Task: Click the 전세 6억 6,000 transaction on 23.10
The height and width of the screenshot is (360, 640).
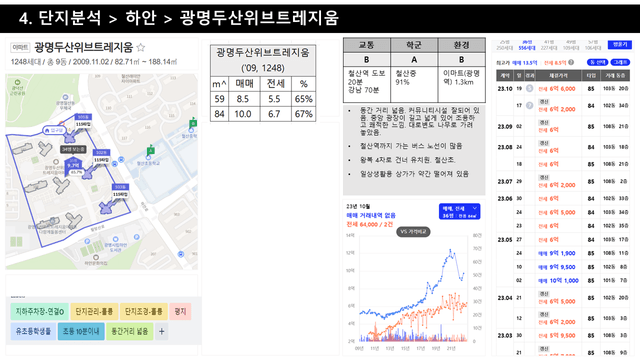Action: pyautogui.click(x=557, y=89)
